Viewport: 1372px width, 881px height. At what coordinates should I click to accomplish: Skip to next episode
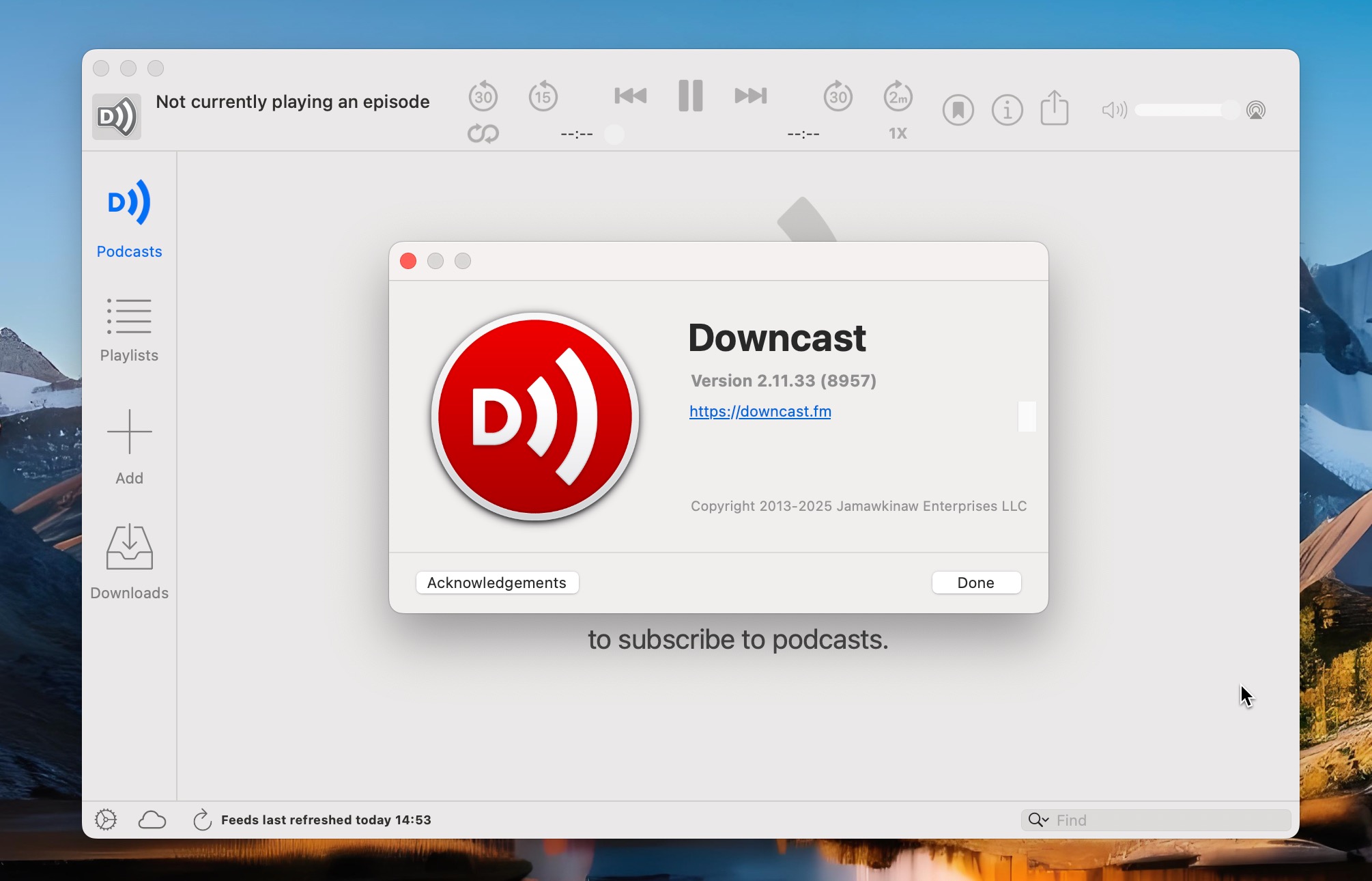coord(751,96)
